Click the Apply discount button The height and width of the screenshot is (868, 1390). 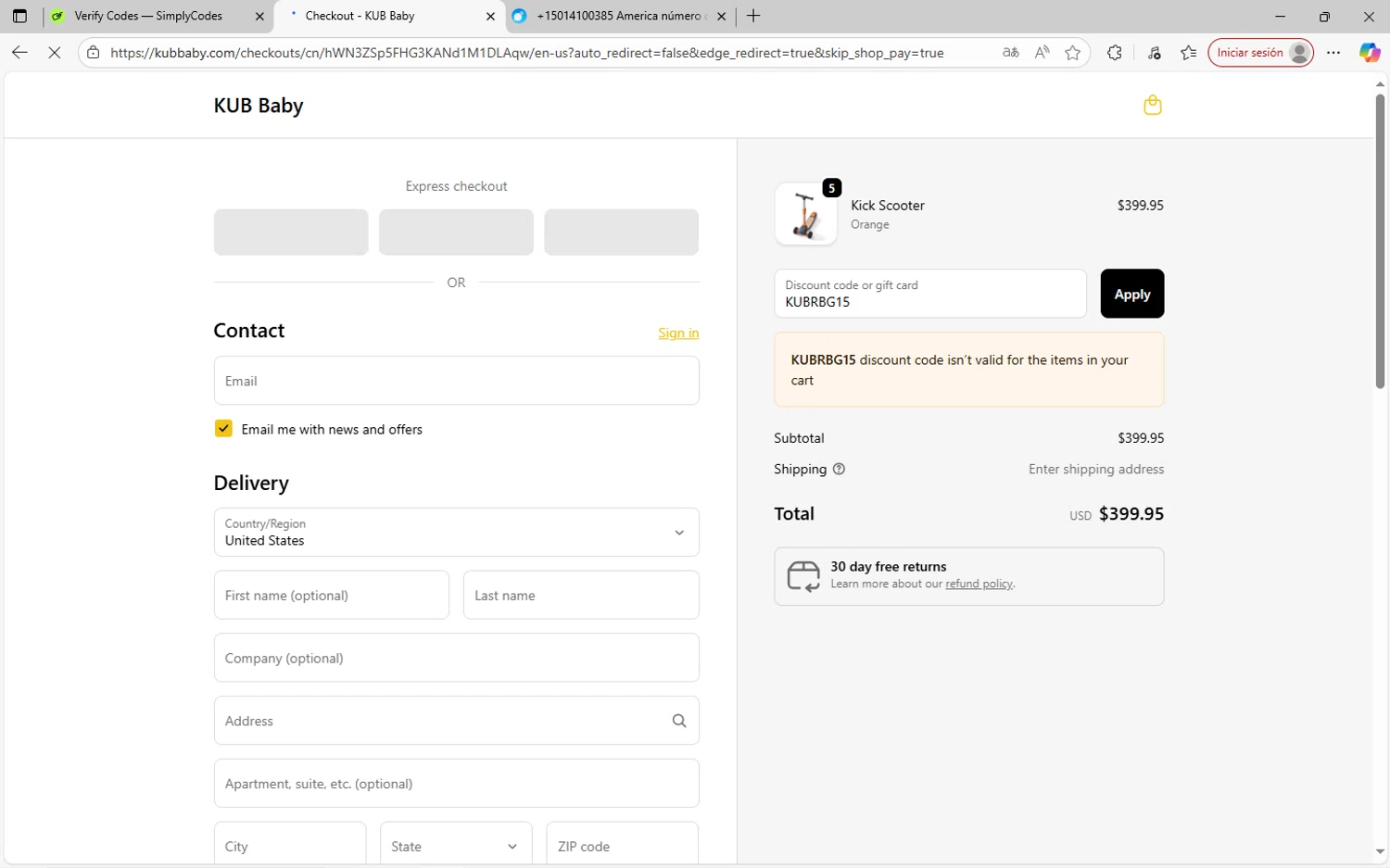coord(1131,294)
